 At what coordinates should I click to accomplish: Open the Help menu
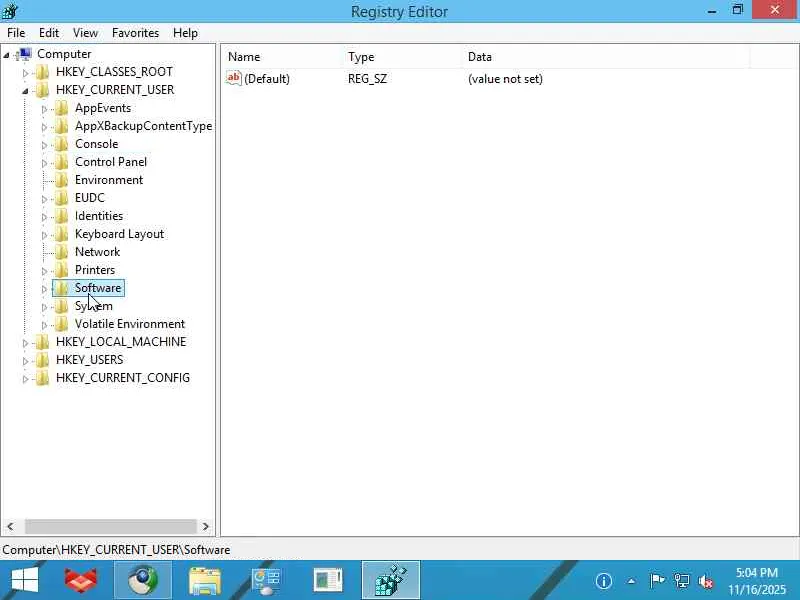click(x=185, y=33)
